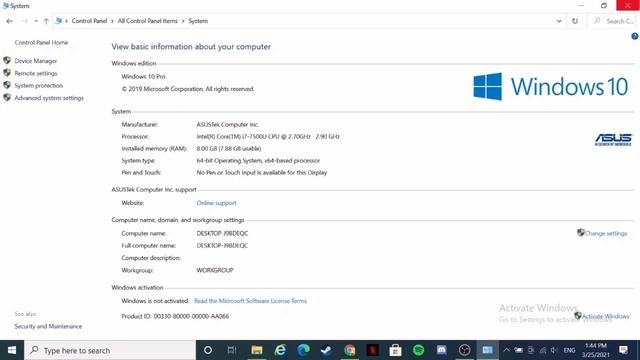Open the clock showing 1:44 PM
640x360 pixels.
pyautogui.click(x=596, y=350)
